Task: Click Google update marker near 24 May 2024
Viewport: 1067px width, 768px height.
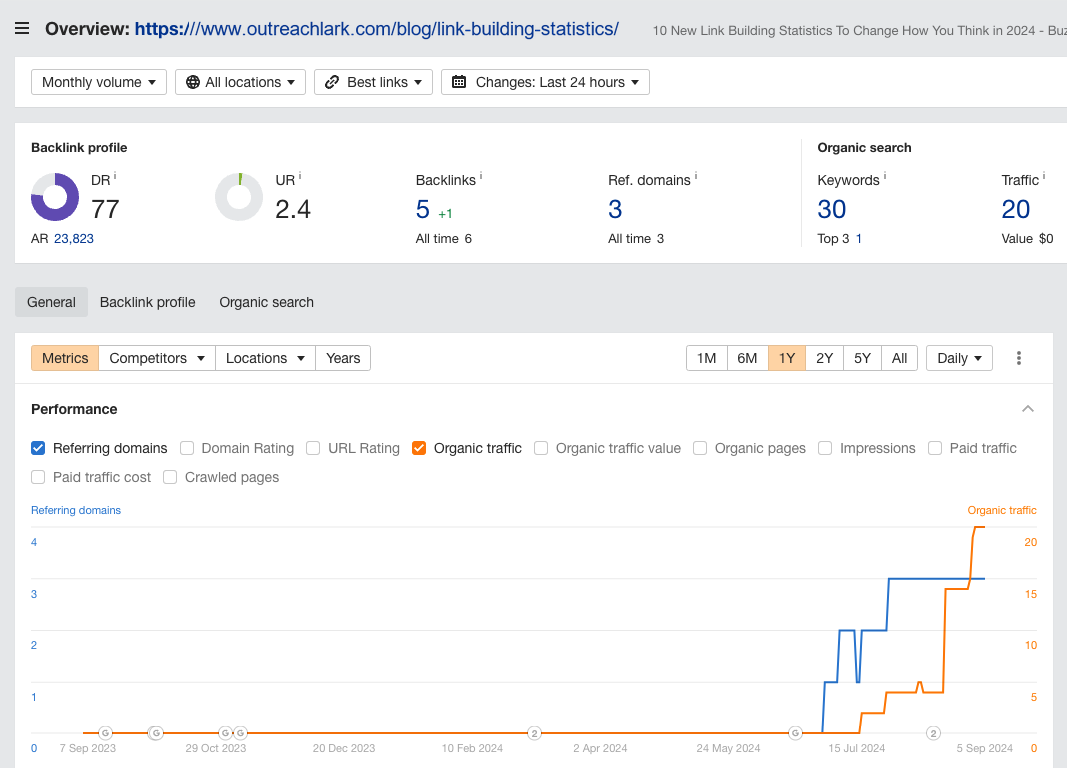Action: click(x=795, y=733)
